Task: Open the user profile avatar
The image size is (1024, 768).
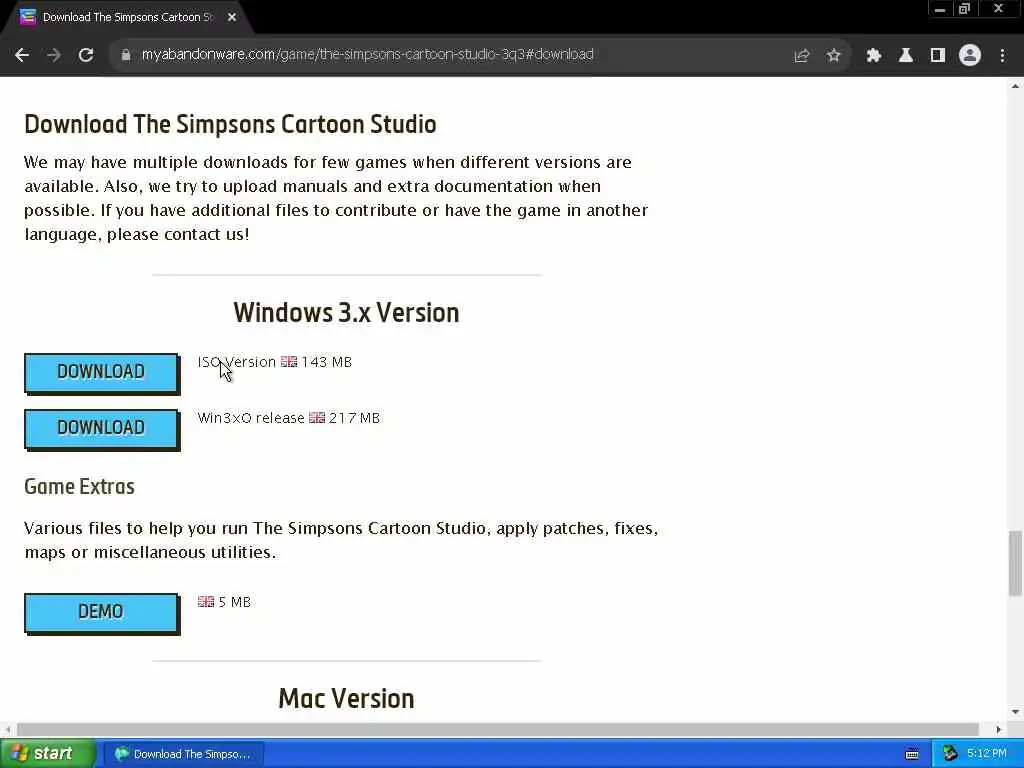Action: pos(970,56)
